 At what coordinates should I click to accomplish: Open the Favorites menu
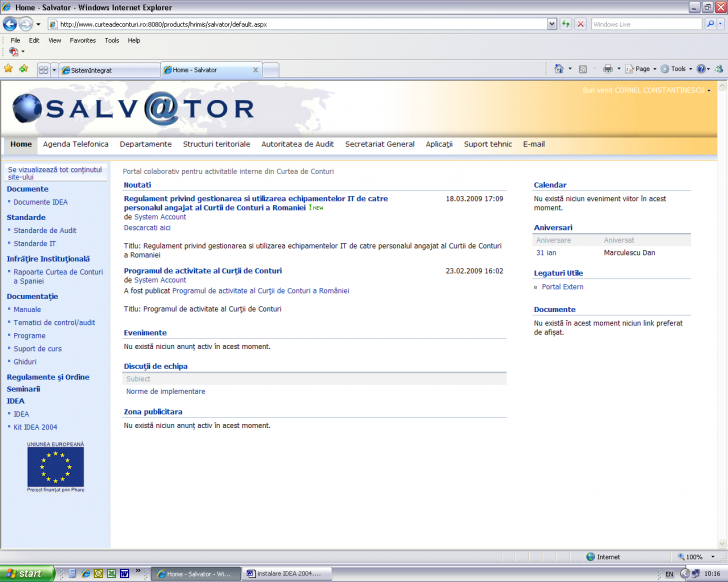[82, 41]
